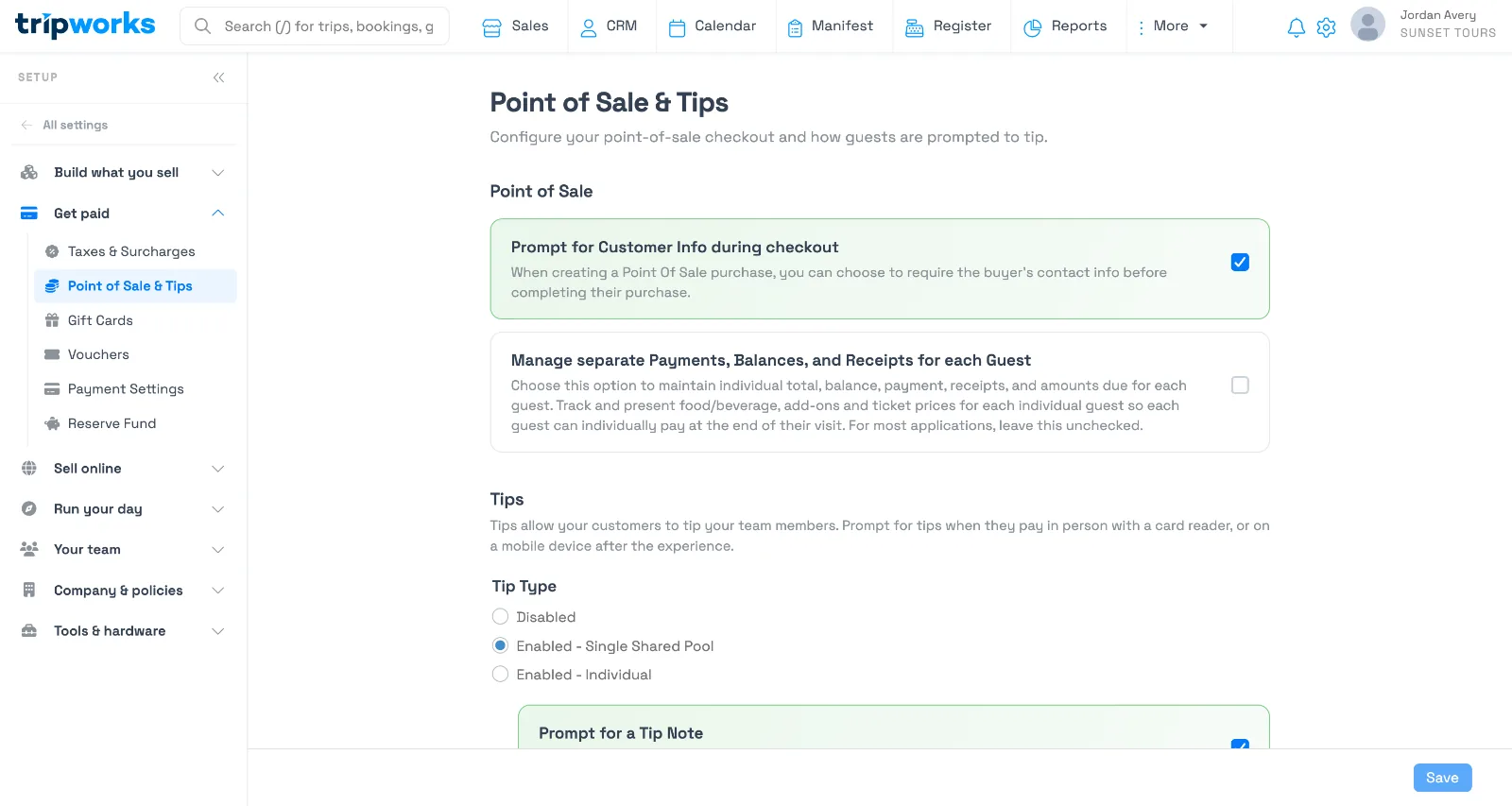The height and width of the screenshot is (806, 1512).
Task: Uncheck Prompt for Customer Info during checkout
Action: point(1240,263)
